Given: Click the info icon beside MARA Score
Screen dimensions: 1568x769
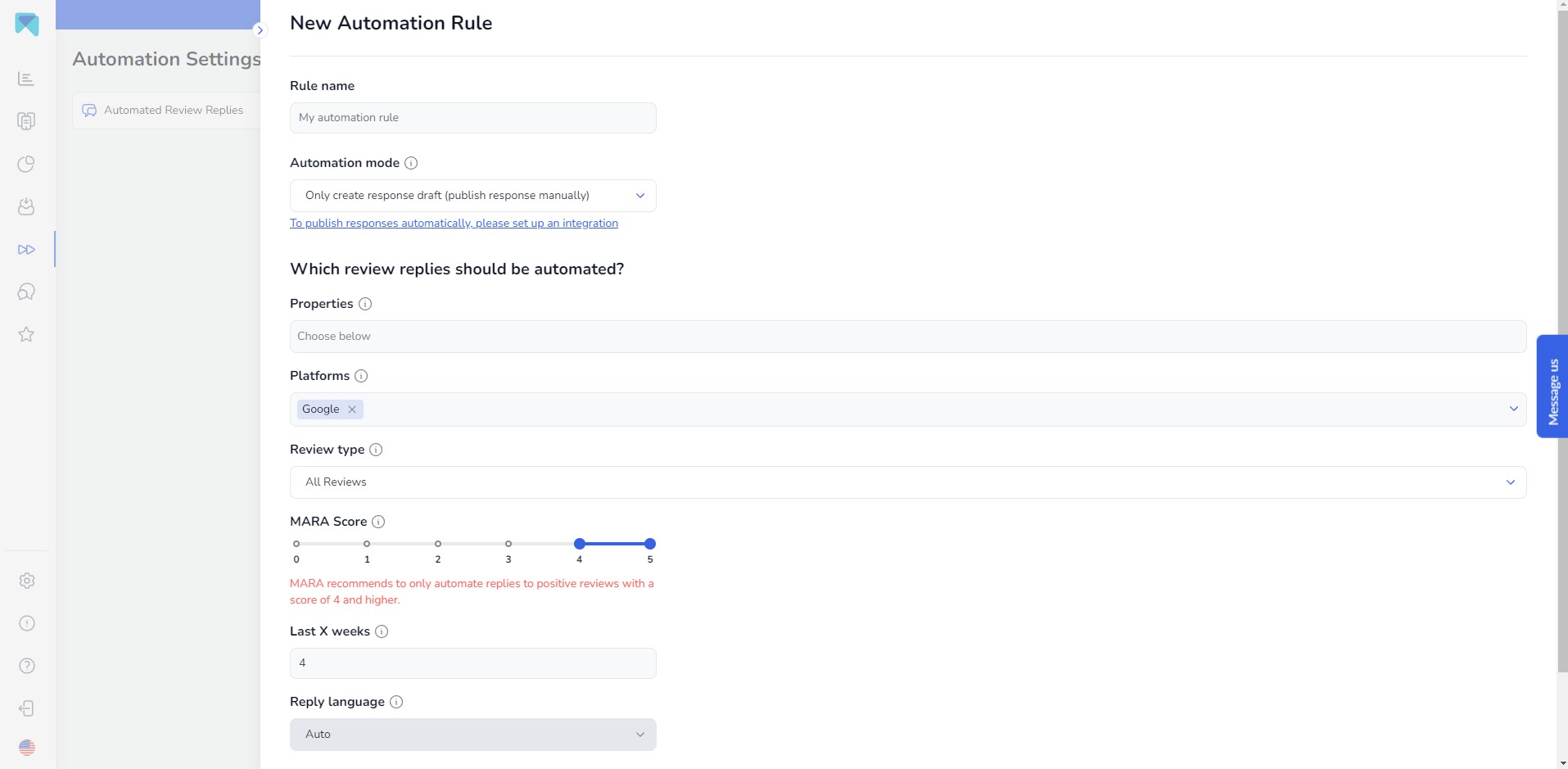Looking at the screenshot, I should (378, 522).
